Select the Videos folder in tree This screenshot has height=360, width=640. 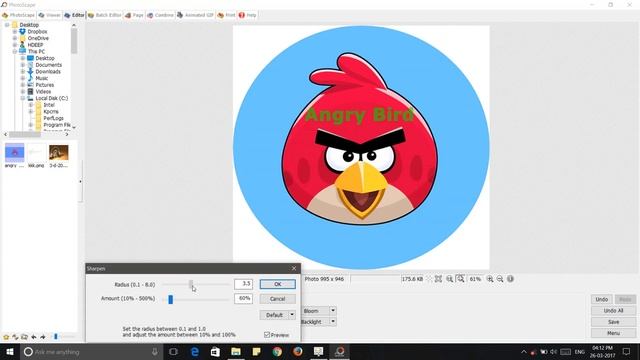pyautogui.click(x=43, y=91)
